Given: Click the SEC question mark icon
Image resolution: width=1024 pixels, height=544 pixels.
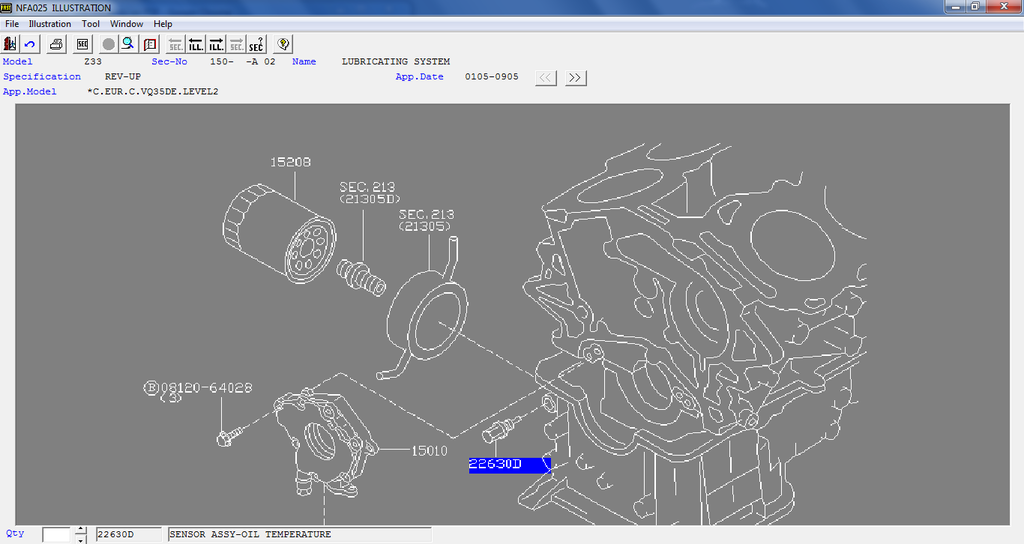Looking at the screenshot, I should click(x=257, y=44).
